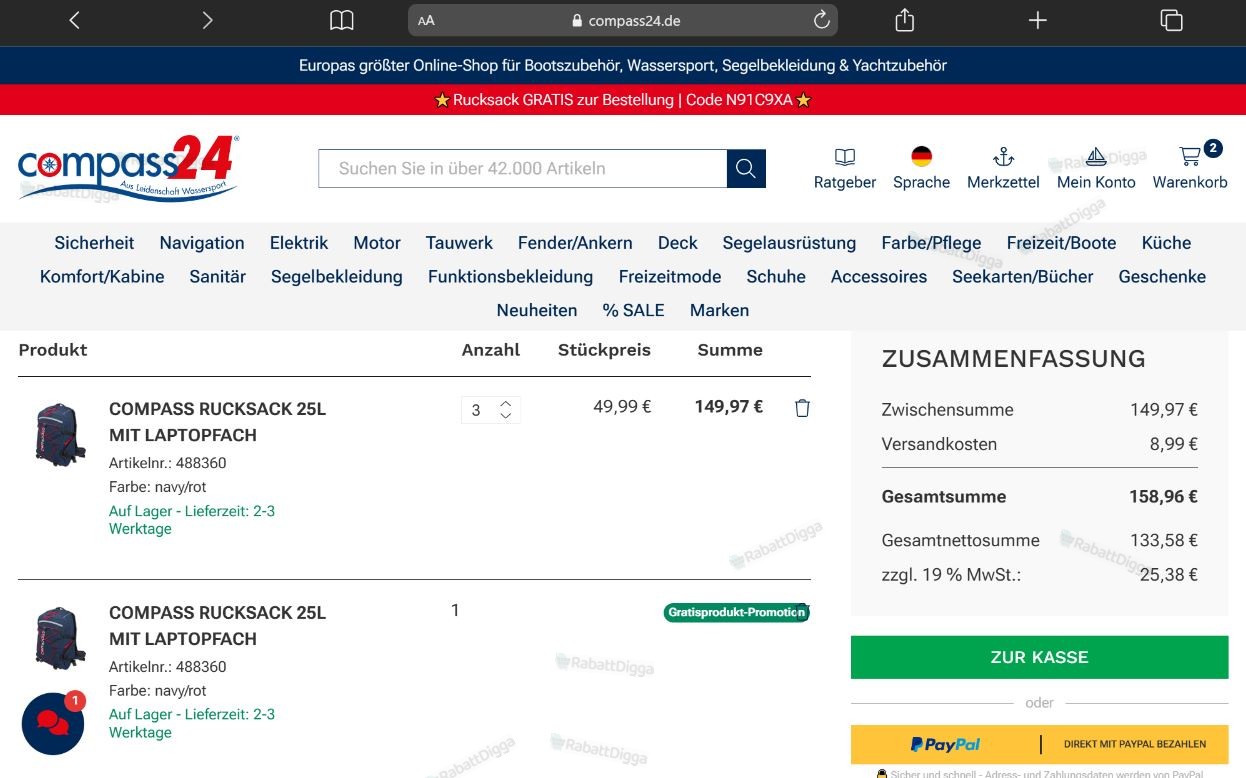Open the % SALE menu item

point(633,310)
